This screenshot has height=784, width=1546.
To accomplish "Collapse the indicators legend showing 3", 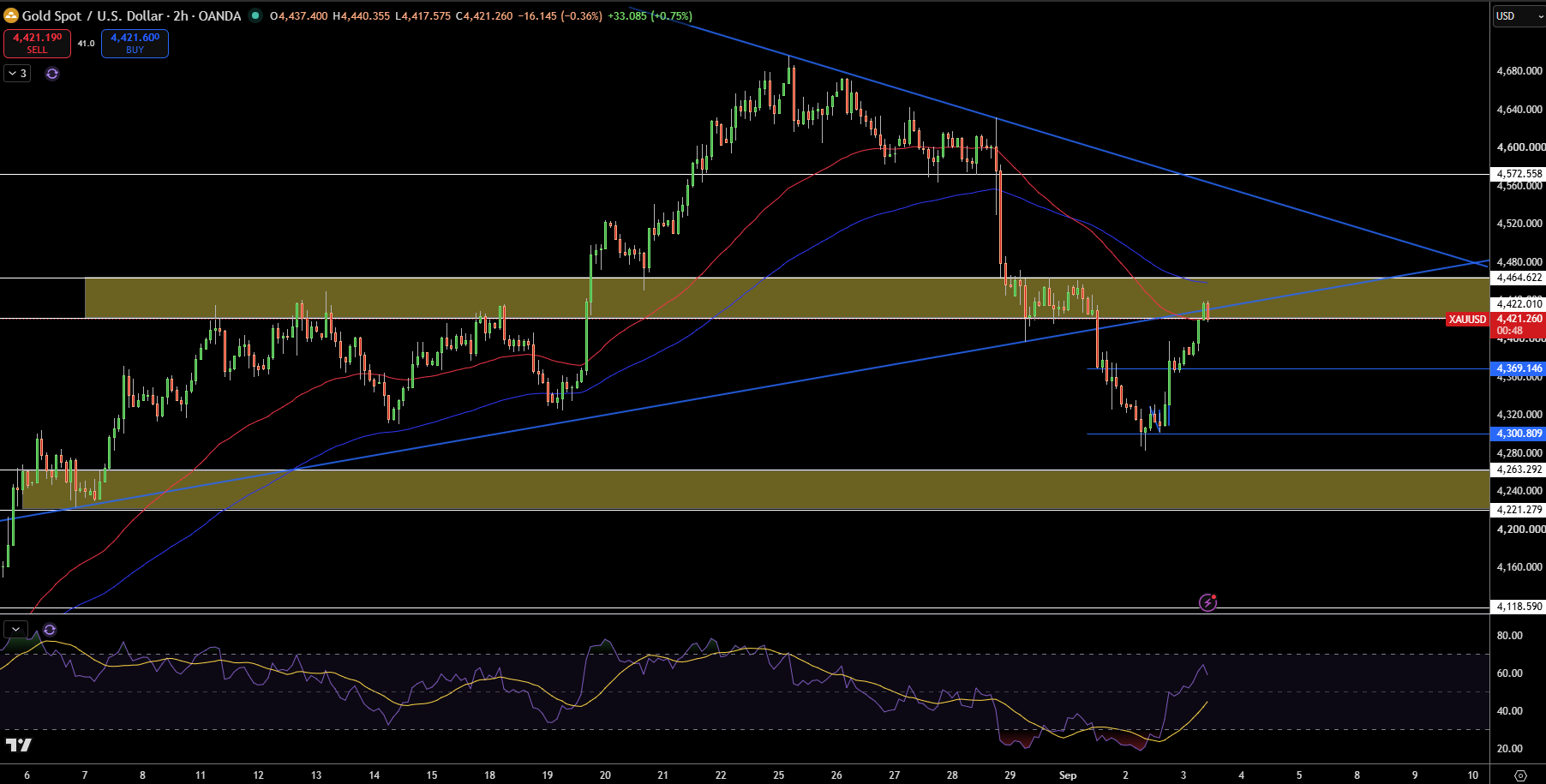I will [x=17, y=74].
